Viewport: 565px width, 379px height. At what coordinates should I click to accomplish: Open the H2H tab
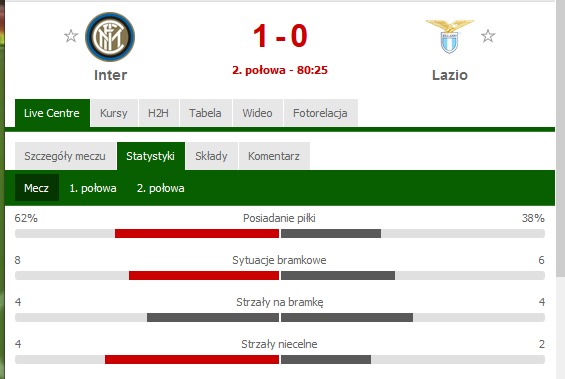click(159, 113)
